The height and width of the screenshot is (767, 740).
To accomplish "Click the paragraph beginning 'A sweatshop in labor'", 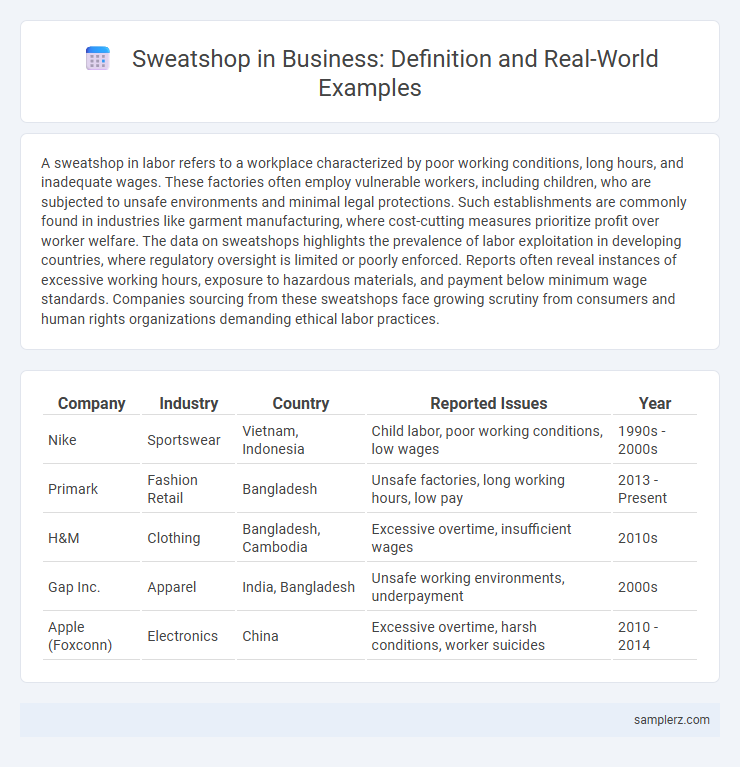I will [364, 241].
